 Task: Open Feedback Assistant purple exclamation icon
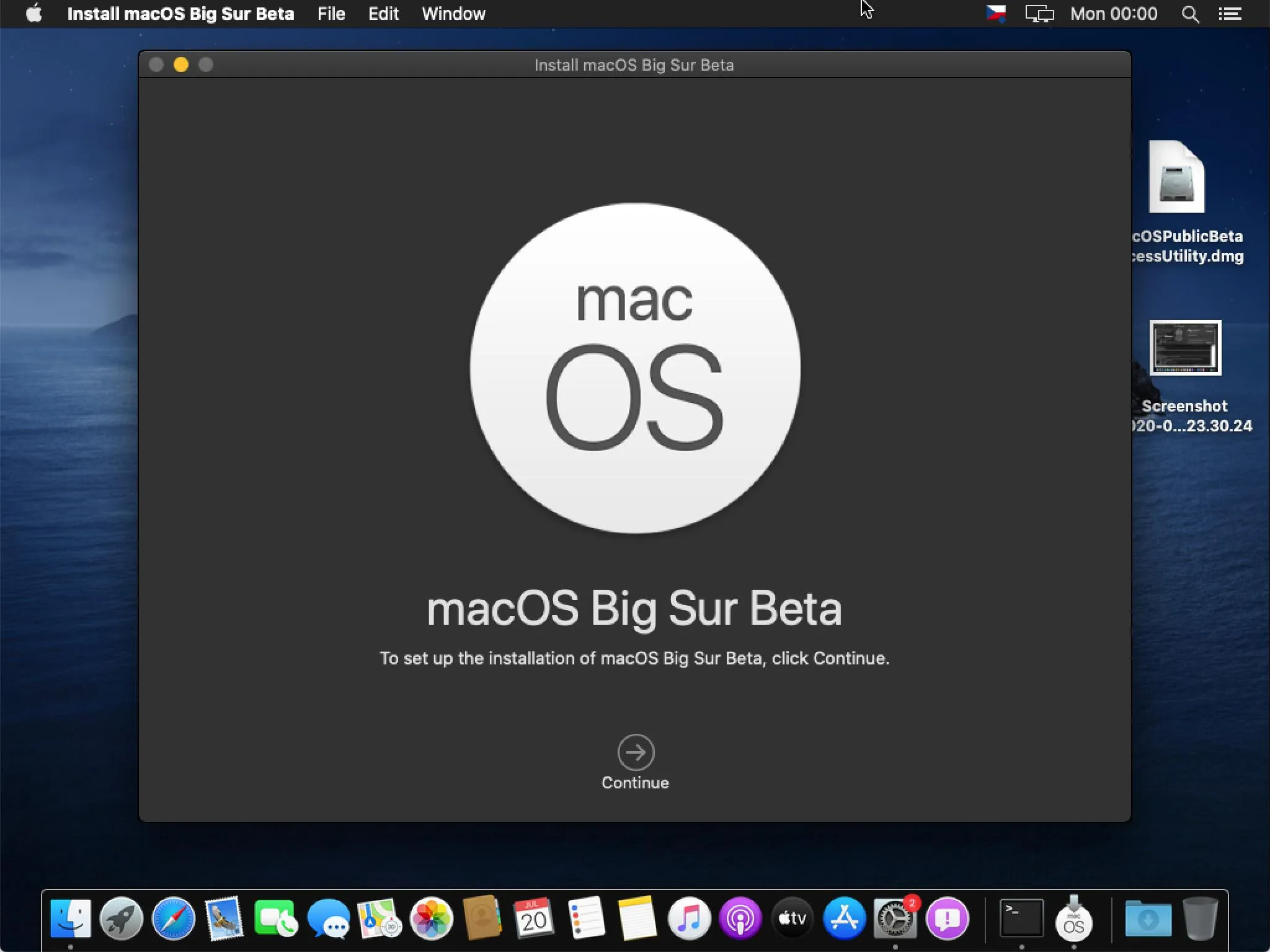pos(948,918)
